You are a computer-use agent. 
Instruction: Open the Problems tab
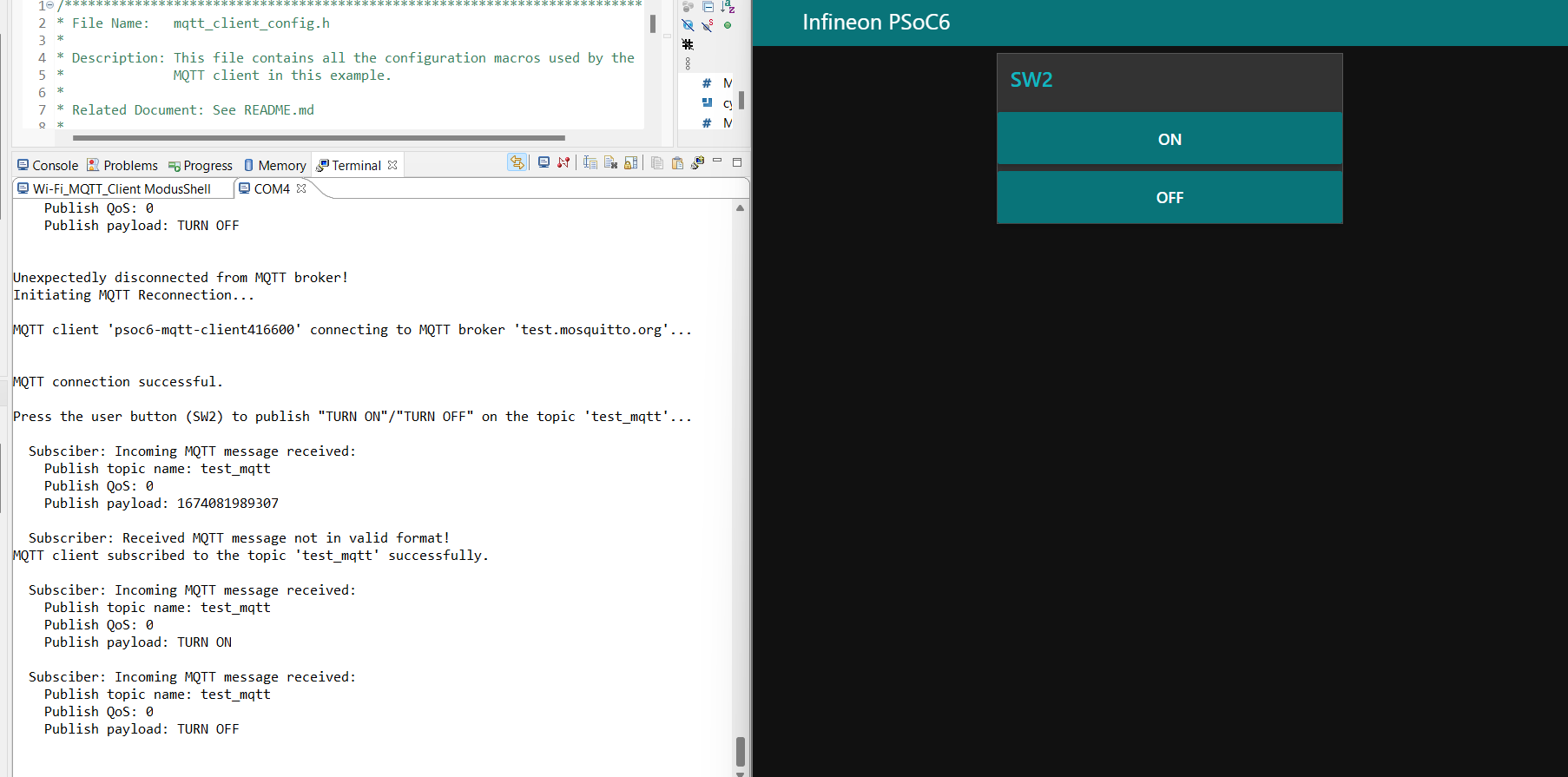122,165
